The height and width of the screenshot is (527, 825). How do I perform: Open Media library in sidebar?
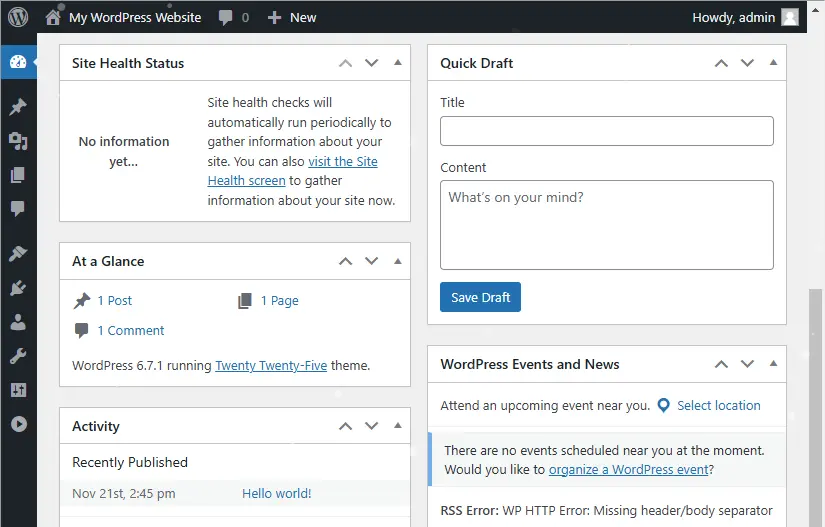coord(18,141)
